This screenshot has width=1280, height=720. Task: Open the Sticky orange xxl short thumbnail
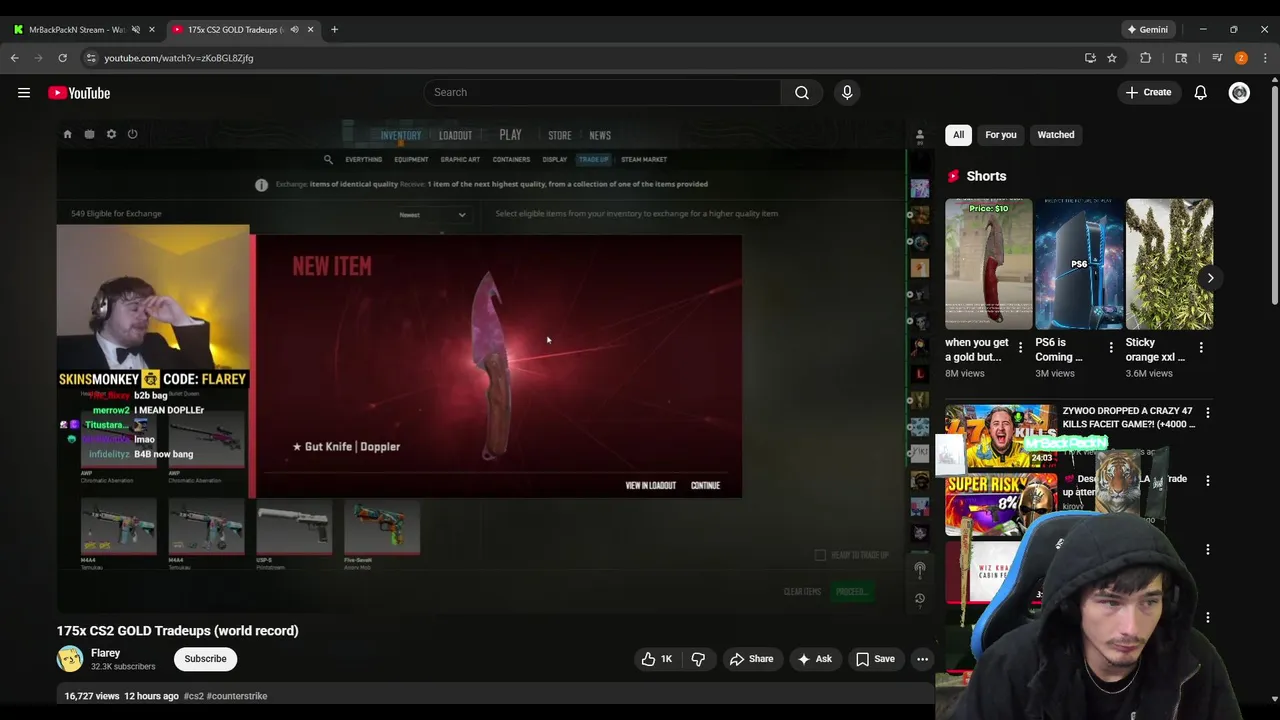click(x=1169, y=264)
